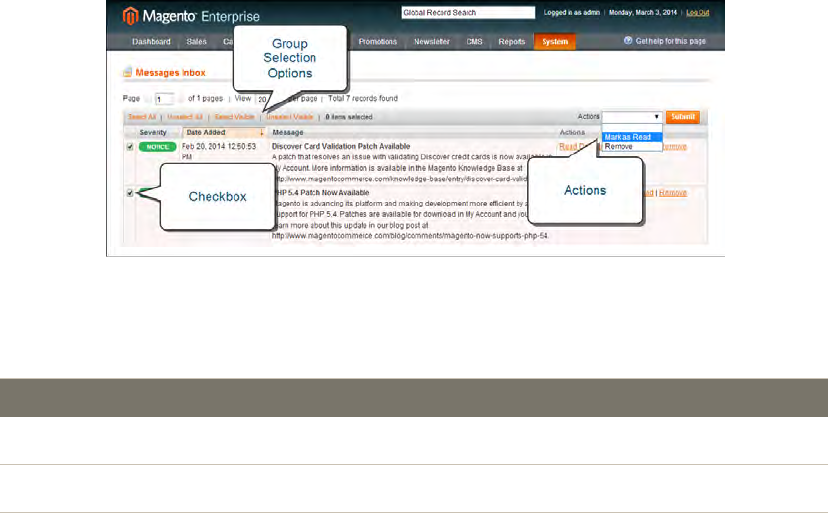
Task: Click the Log Out link
Action: (x=697, y=13)
